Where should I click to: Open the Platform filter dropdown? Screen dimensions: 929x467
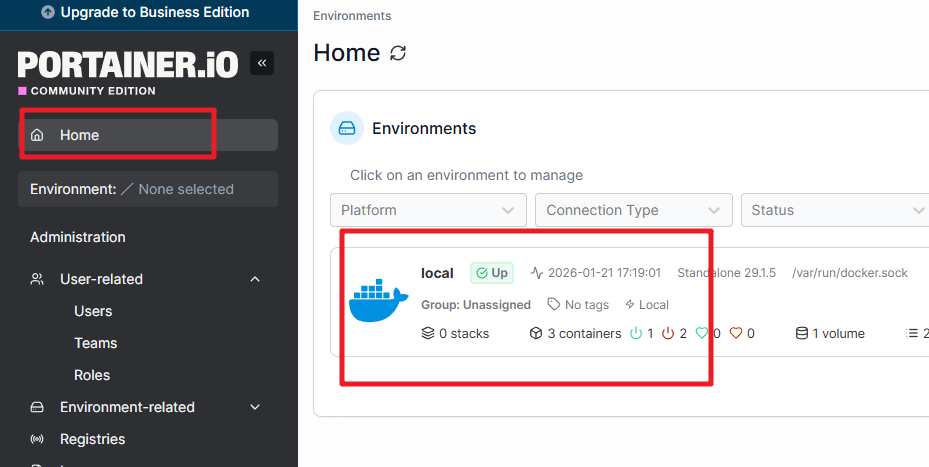(x=428, y=210)
